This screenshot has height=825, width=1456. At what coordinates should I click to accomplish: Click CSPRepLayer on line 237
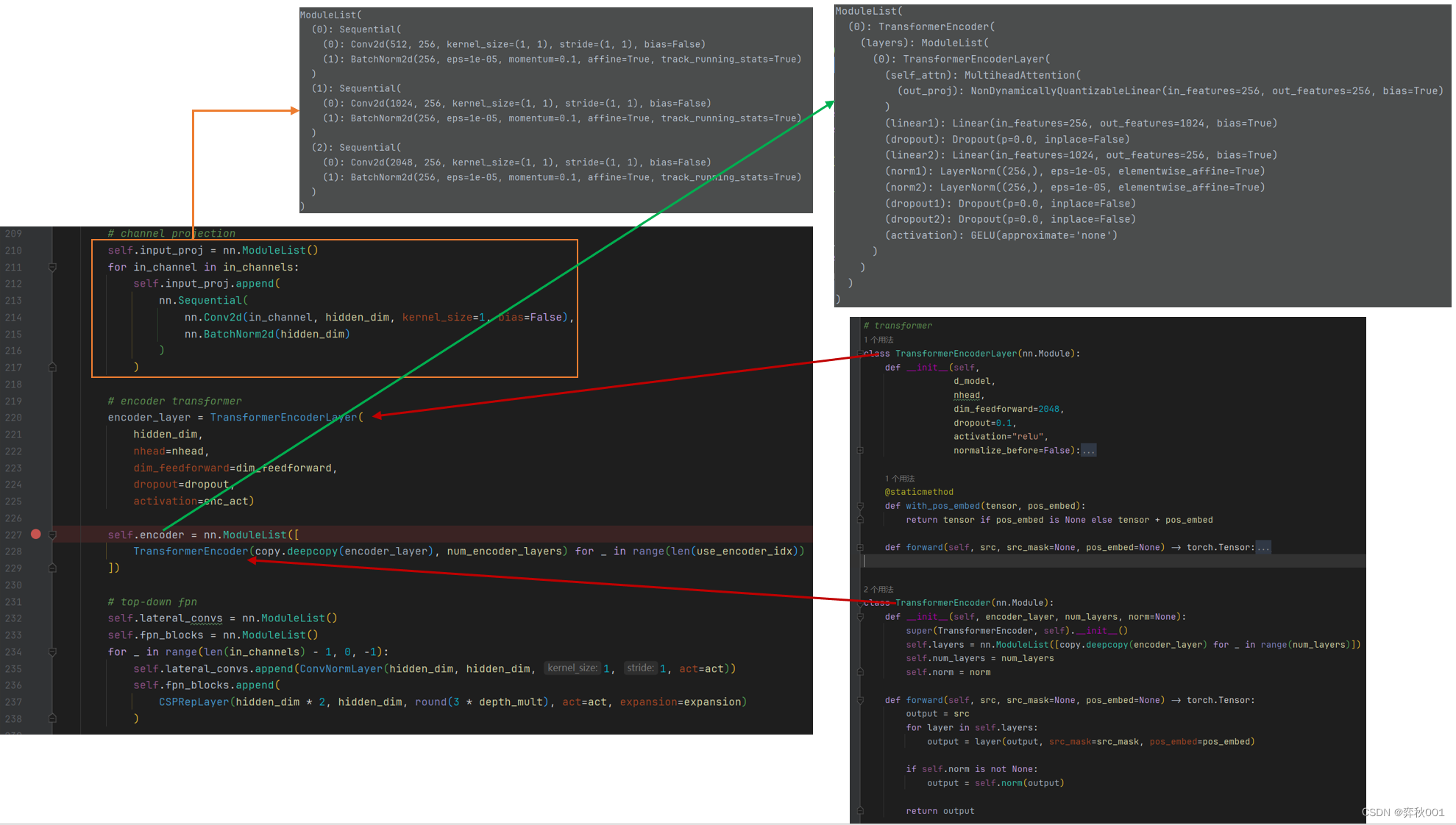(x=194, y=702)
